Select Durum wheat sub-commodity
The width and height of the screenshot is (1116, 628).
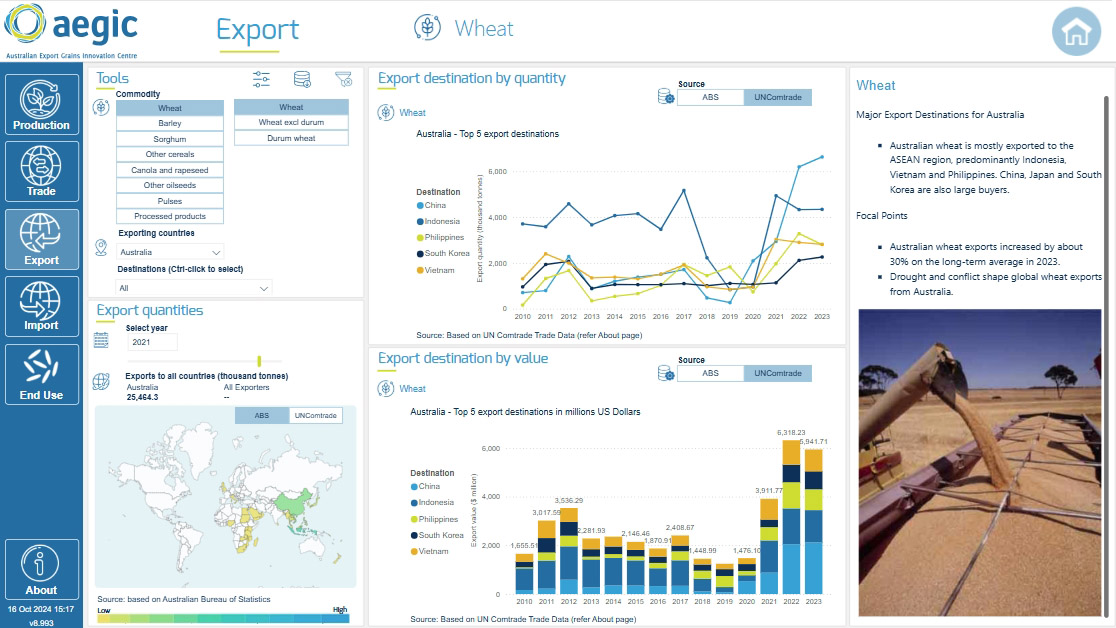(291, 138)
